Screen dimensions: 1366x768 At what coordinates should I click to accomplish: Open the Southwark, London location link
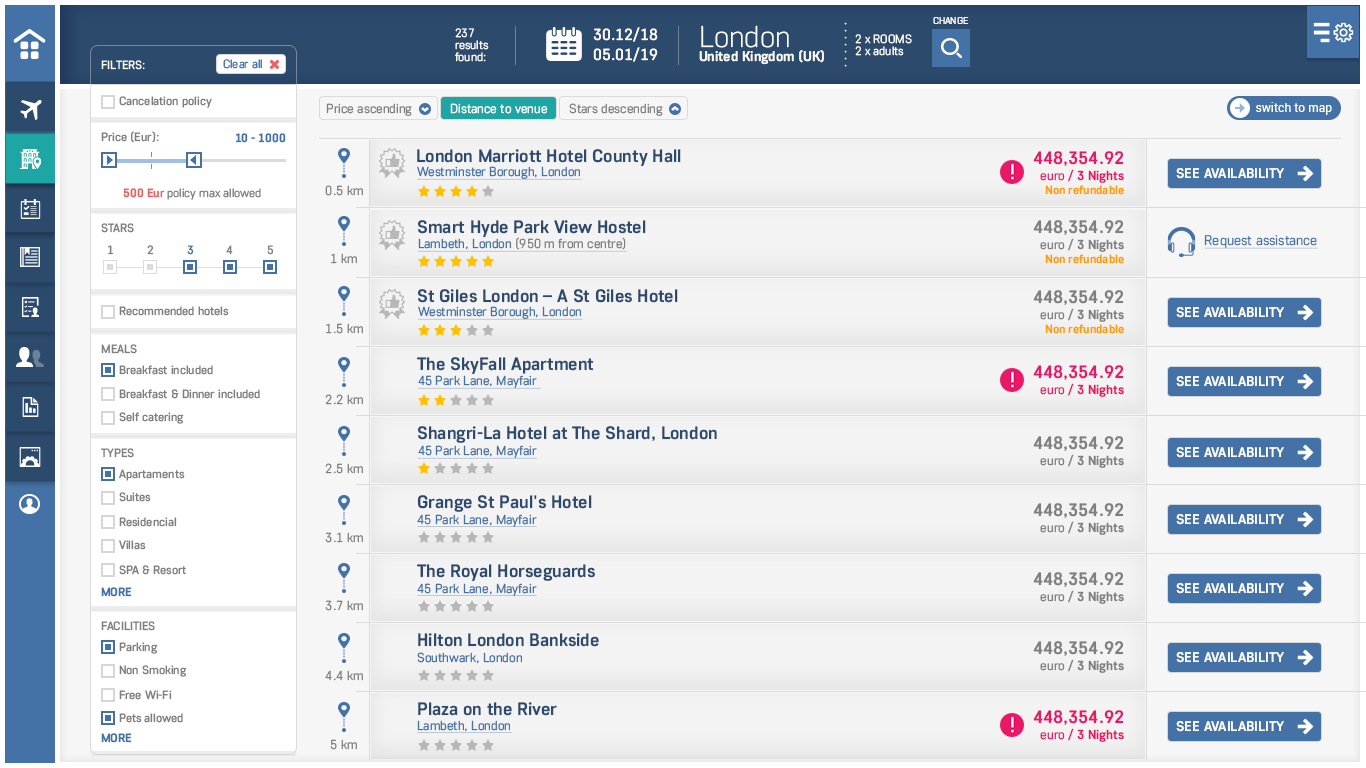tap(470, 658)
